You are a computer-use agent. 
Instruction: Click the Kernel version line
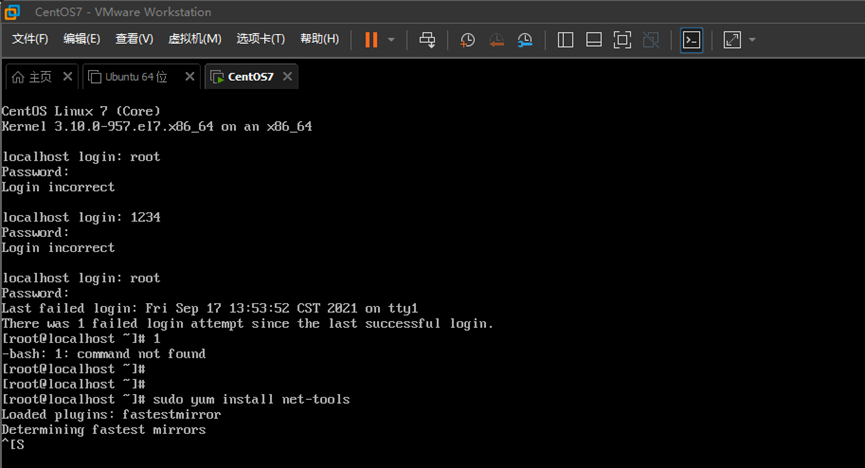(157, 126)
